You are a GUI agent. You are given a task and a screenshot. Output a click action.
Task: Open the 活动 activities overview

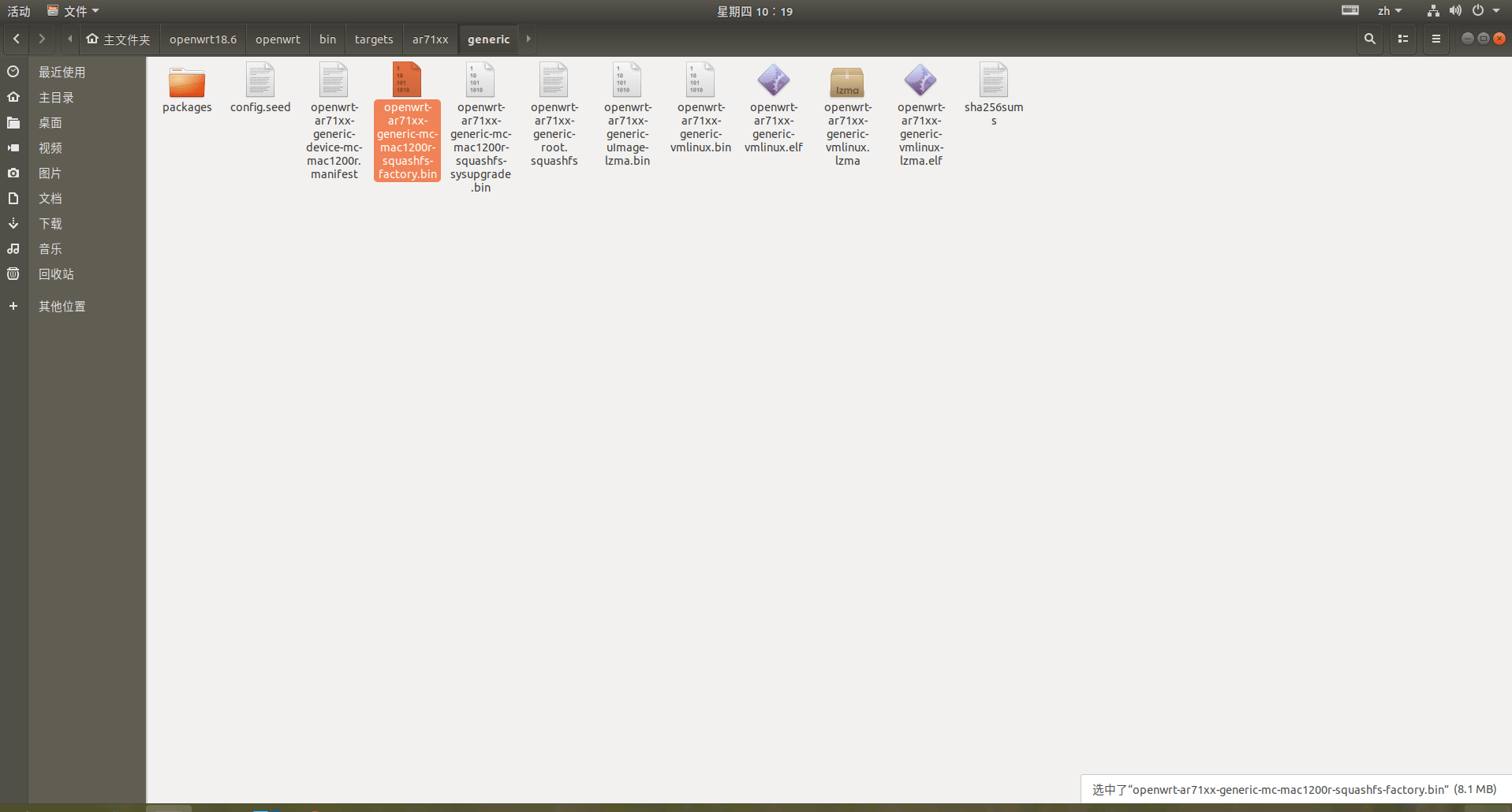(19, 11)
